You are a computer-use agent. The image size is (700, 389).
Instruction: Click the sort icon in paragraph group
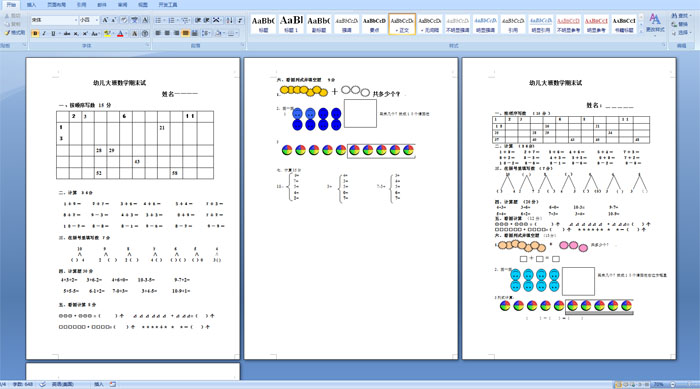(x=229, y=21)
